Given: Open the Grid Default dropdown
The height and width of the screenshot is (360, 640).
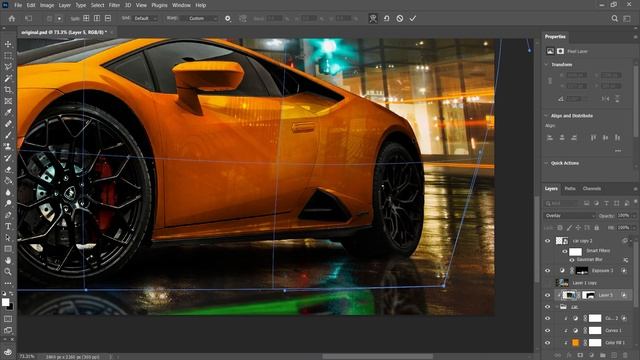Looking at the screenshot, I should 145,18.
